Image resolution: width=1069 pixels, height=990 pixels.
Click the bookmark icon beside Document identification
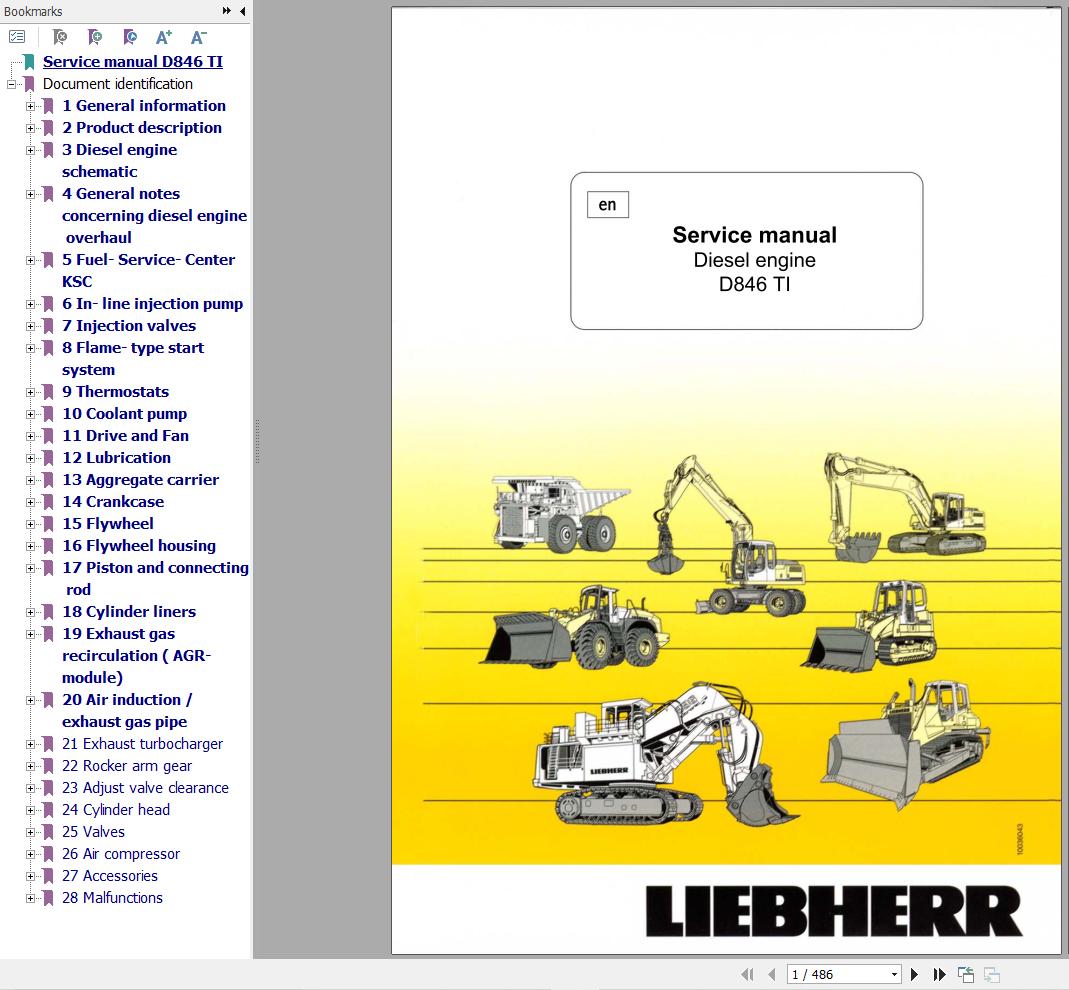(29, 84)
